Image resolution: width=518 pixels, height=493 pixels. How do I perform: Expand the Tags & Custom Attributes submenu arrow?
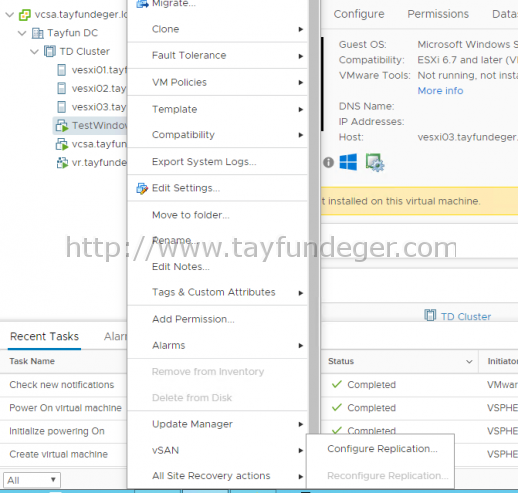coord(301,293)
